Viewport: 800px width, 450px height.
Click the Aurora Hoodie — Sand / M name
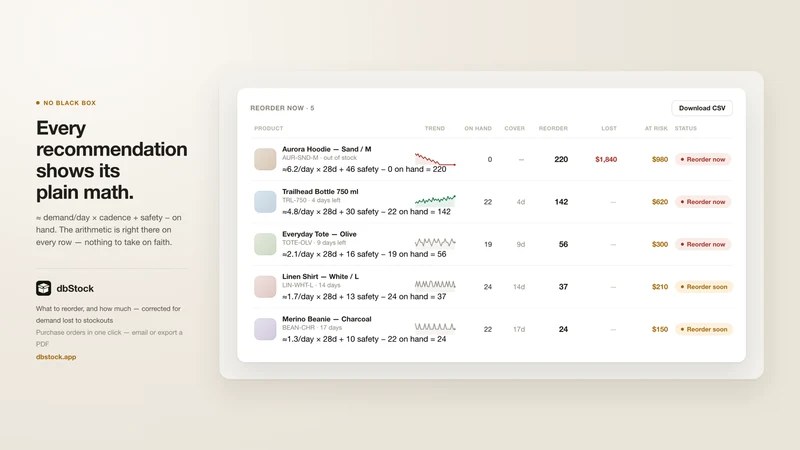click(327, 149)
